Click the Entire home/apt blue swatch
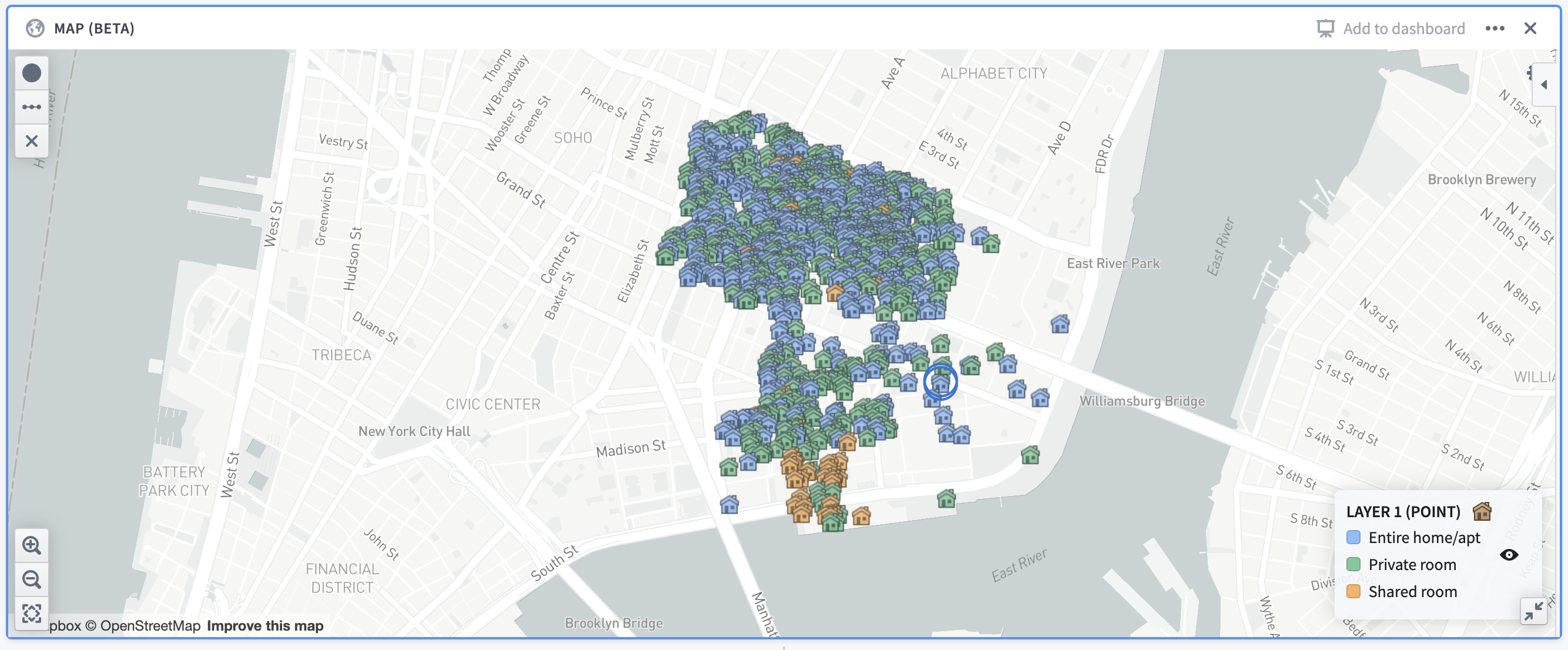The height and width of the screenshot is (650, 1568). tap(1353, 537)
